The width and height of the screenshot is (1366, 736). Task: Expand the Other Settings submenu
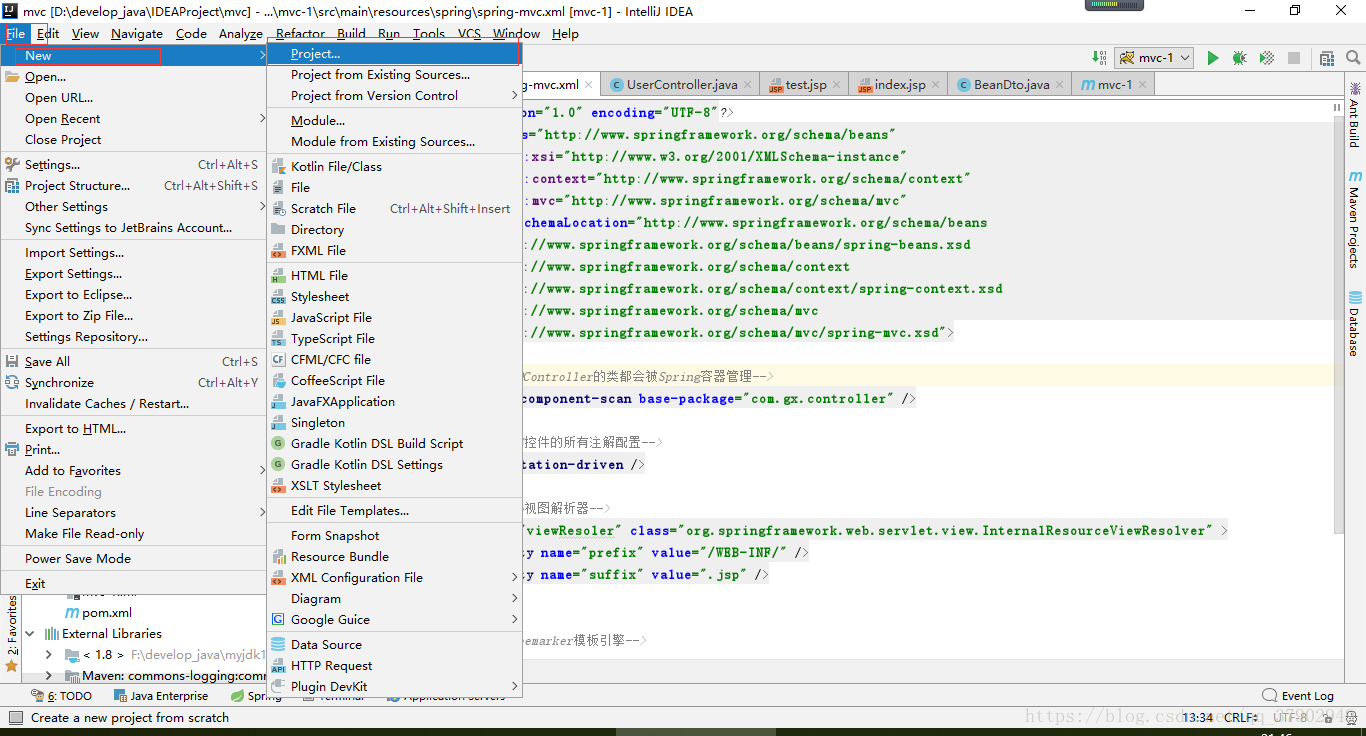[x=134, y=206]
